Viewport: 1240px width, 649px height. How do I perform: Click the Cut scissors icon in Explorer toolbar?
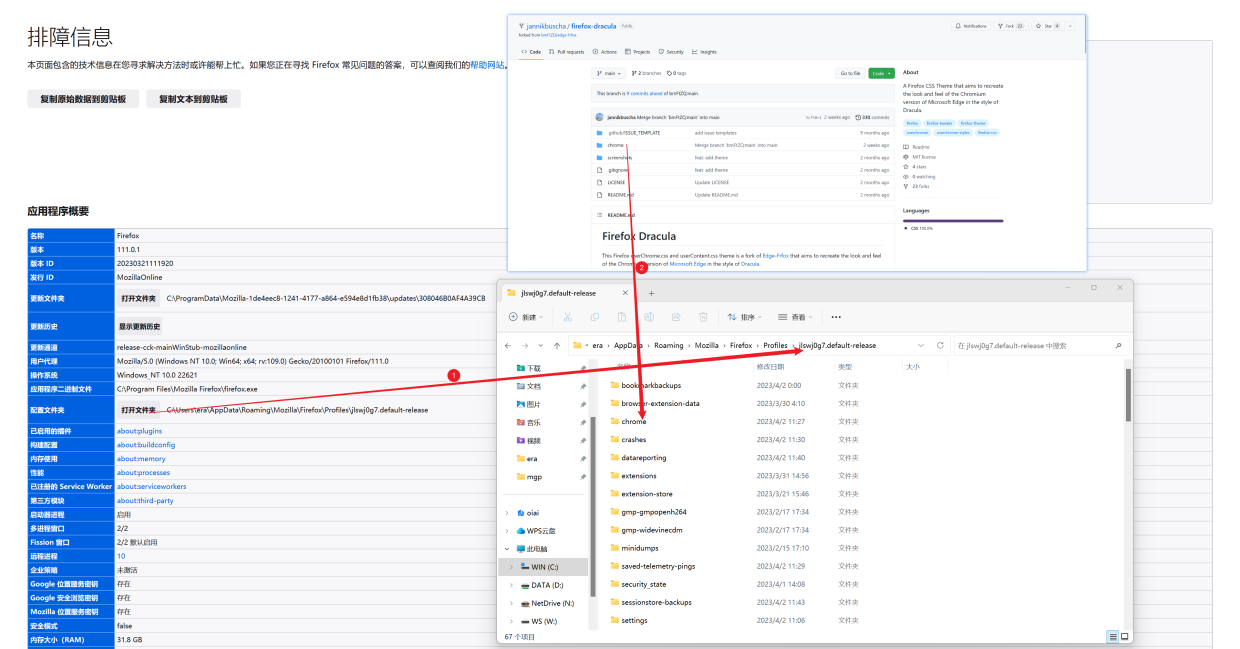567,317
